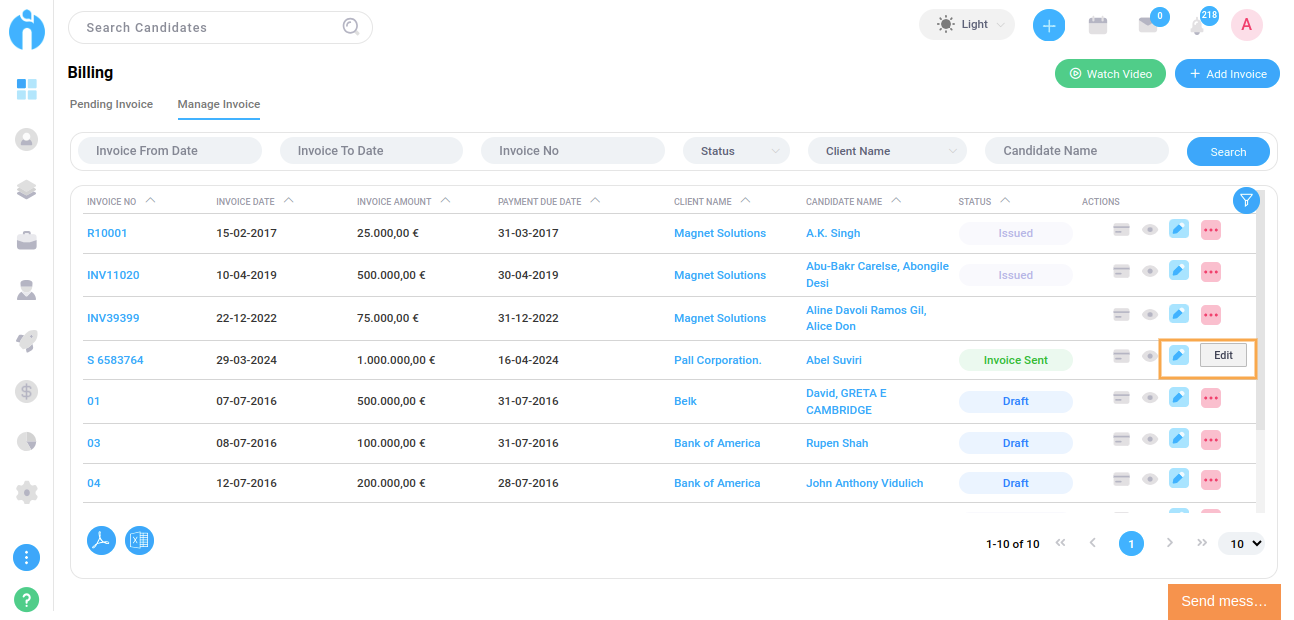Click the Invoice No input field
The width and height of the screenshot is (1294, 620).
click(572, 151)
